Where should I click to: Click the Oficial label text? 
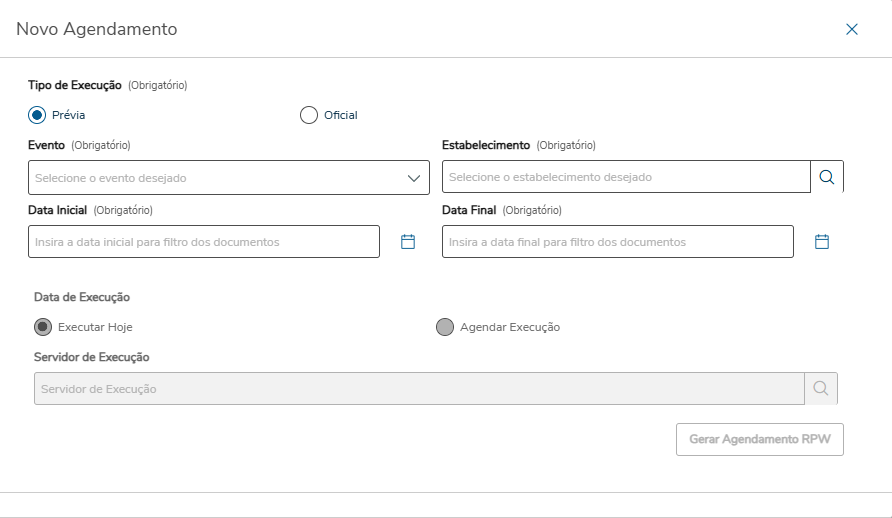(x=341, y=115)
